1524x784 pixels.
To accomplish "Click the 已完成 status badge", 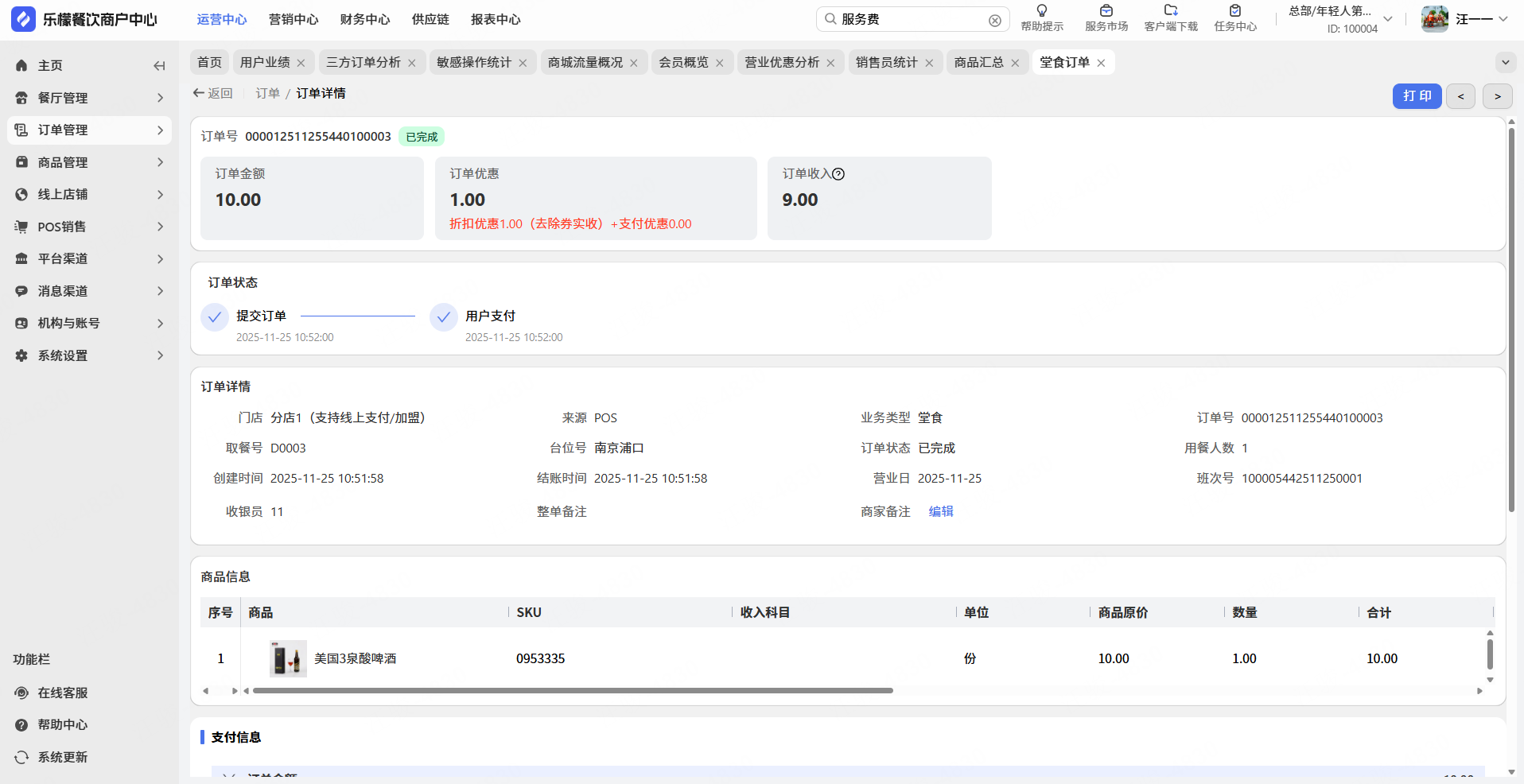I will tap(422, 137).
